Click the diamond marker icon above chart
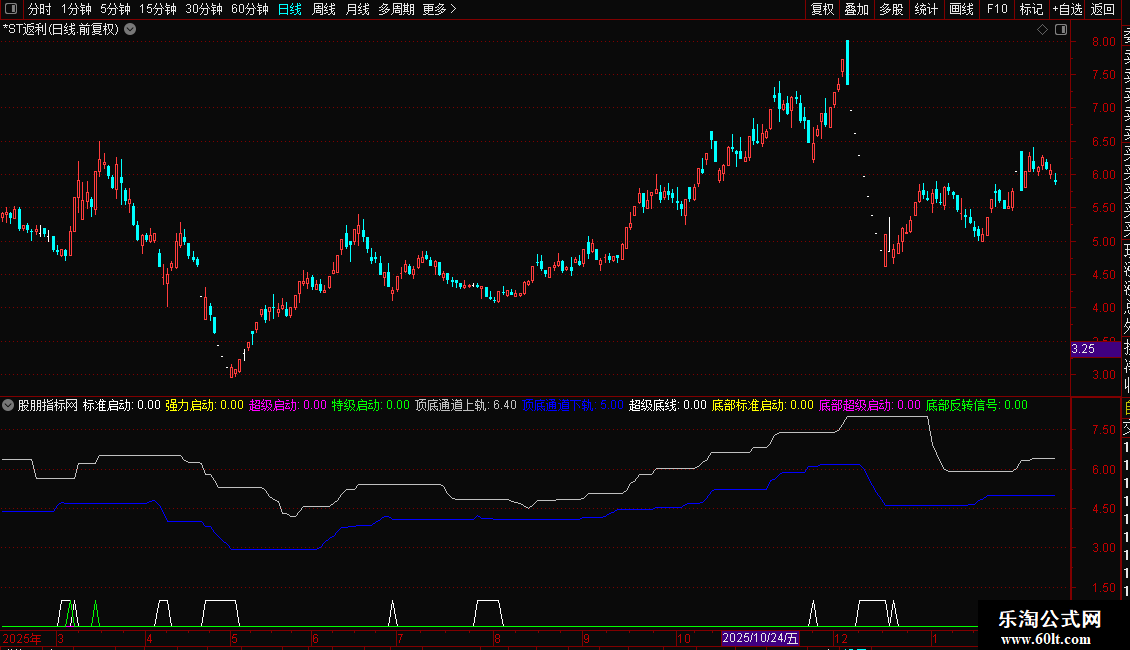1130x650 pixels. click(x=1042, y=30)
